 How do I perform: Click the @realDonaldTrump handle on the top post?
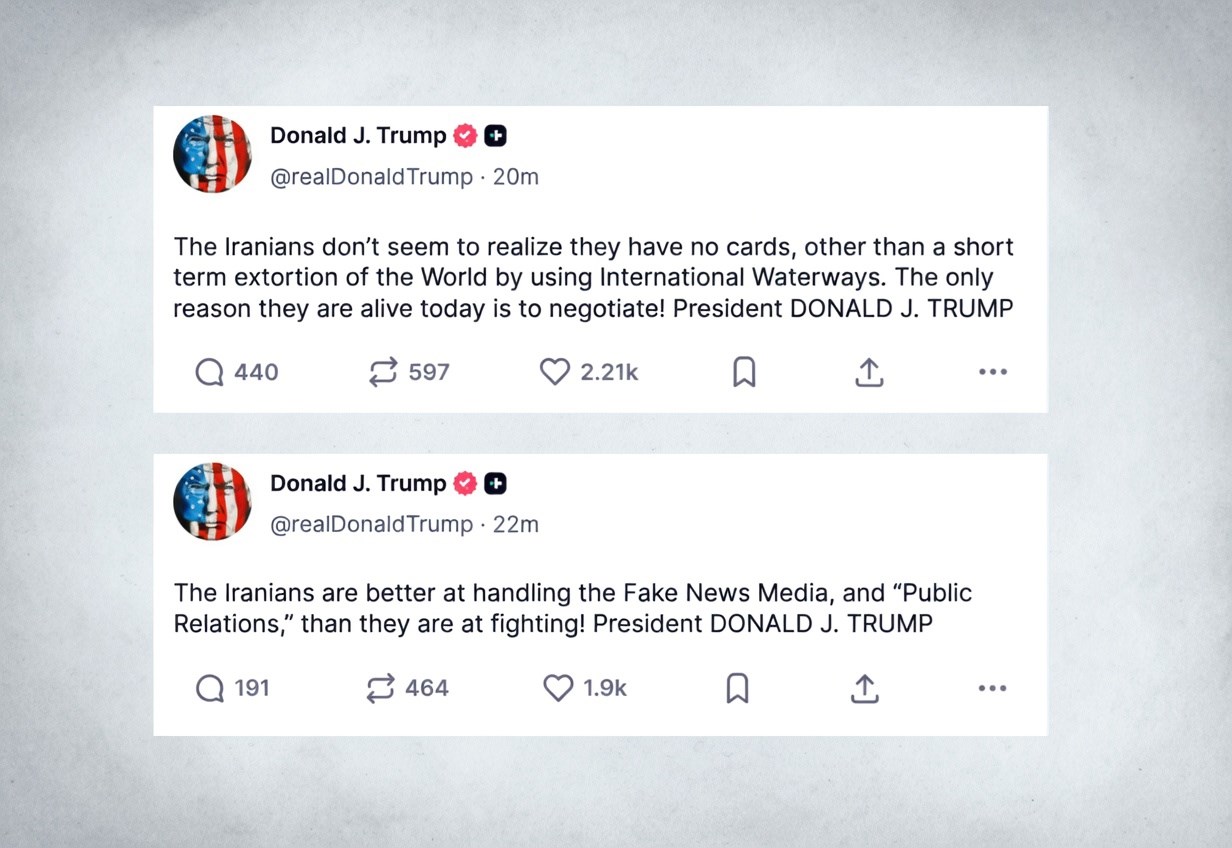point(371,176)
